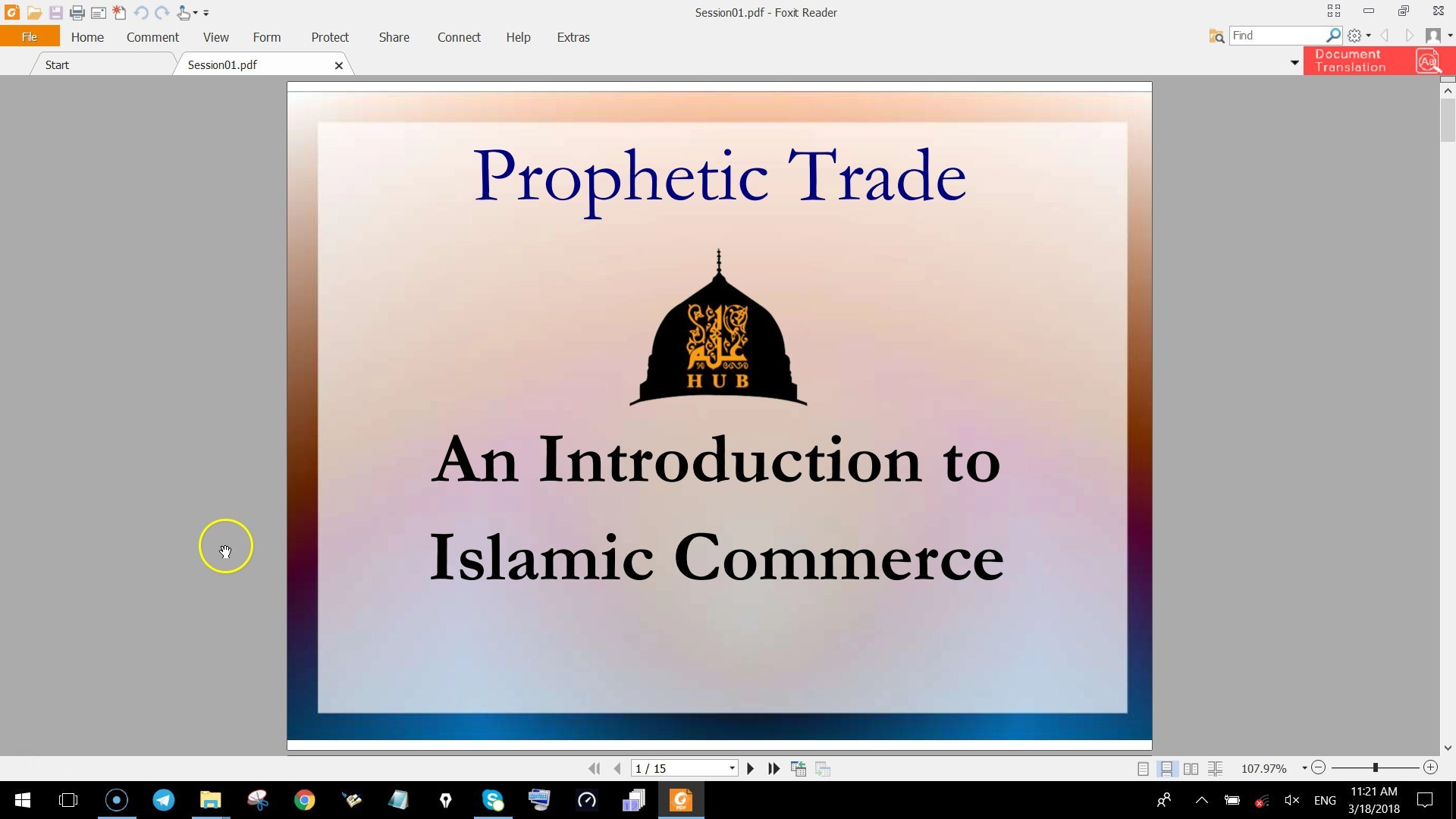Click the orange File button

point(30,36)
